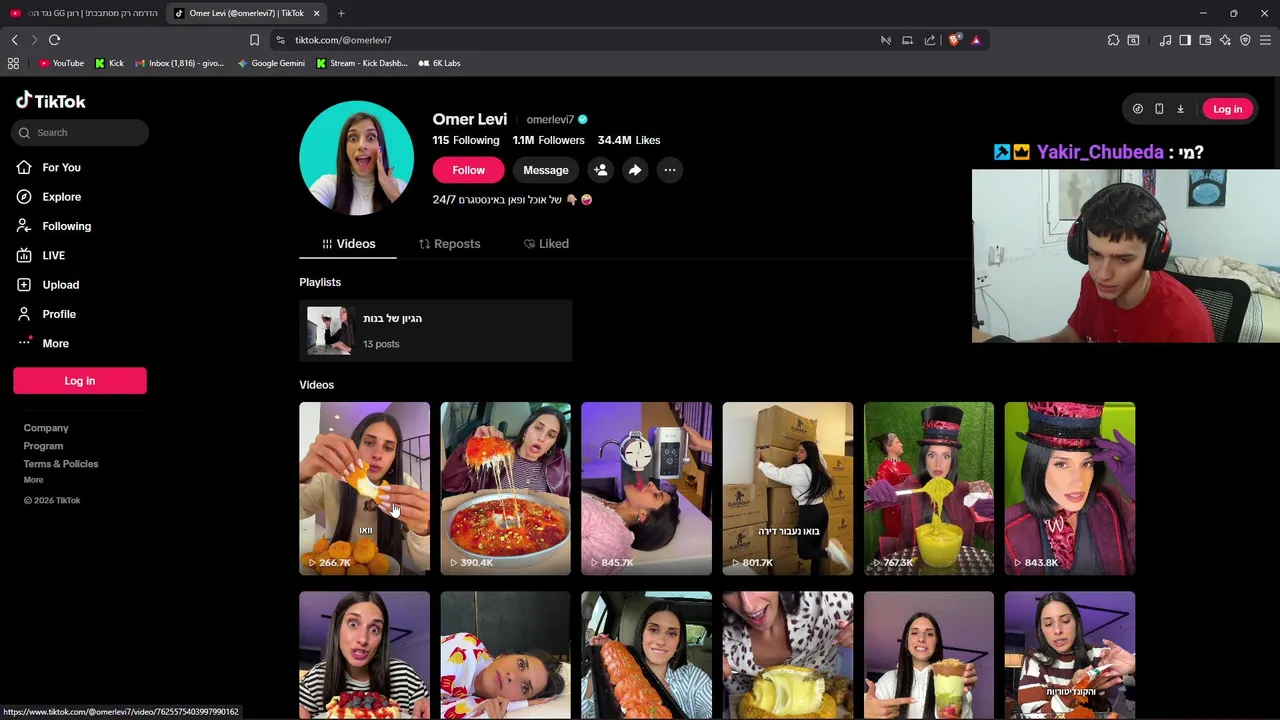
Task: Click the sidebar Log in button
Action: click(x=80, y=380)
